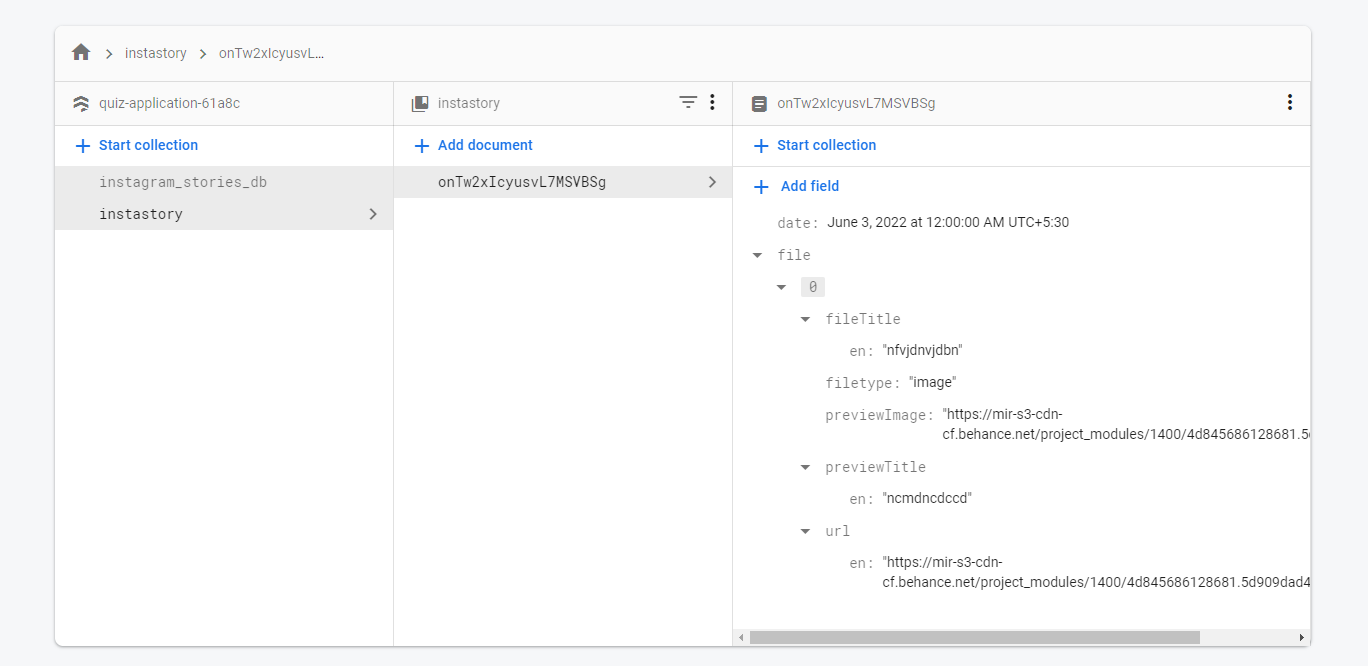
Task: Collapse the url map
Action: point(806,532)
